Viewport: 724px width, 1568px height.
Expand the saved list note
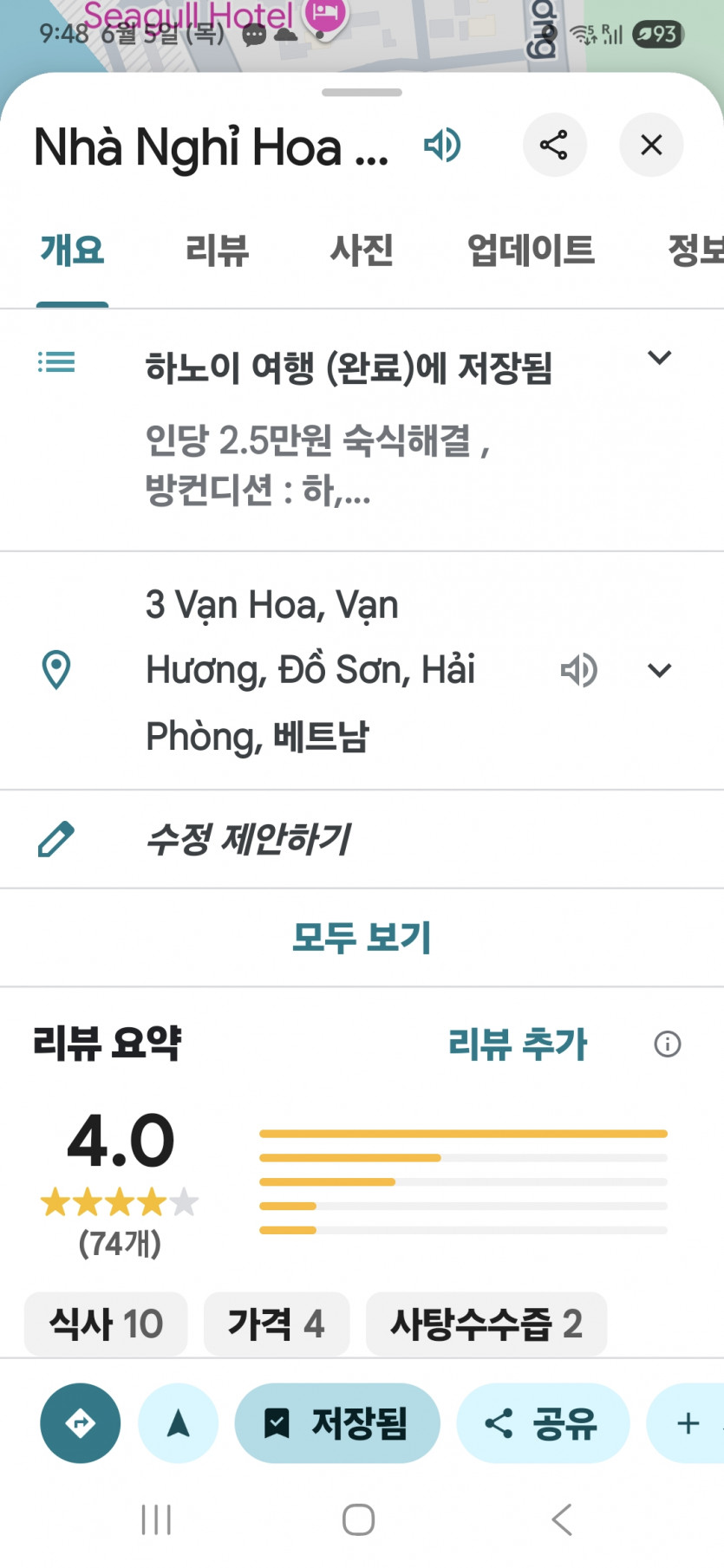point(660,358)
